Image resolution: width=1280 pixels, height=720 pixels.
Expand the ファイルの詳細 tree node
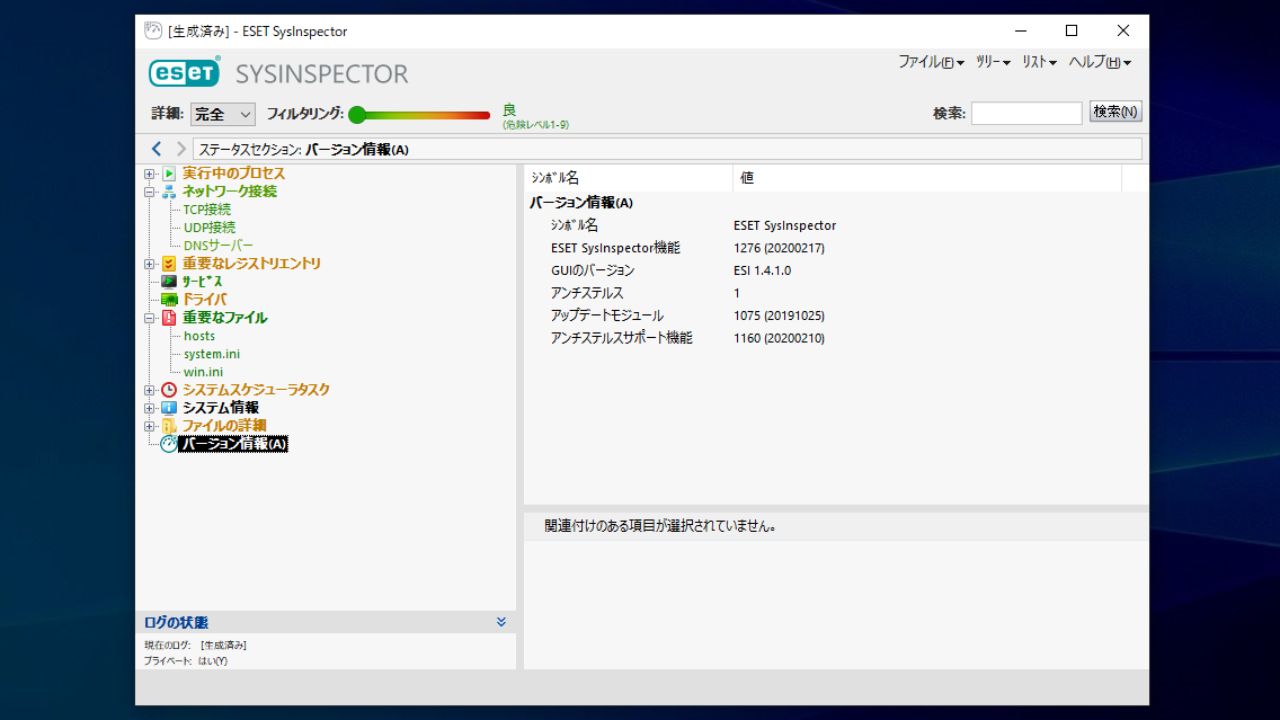pos(150,426)
